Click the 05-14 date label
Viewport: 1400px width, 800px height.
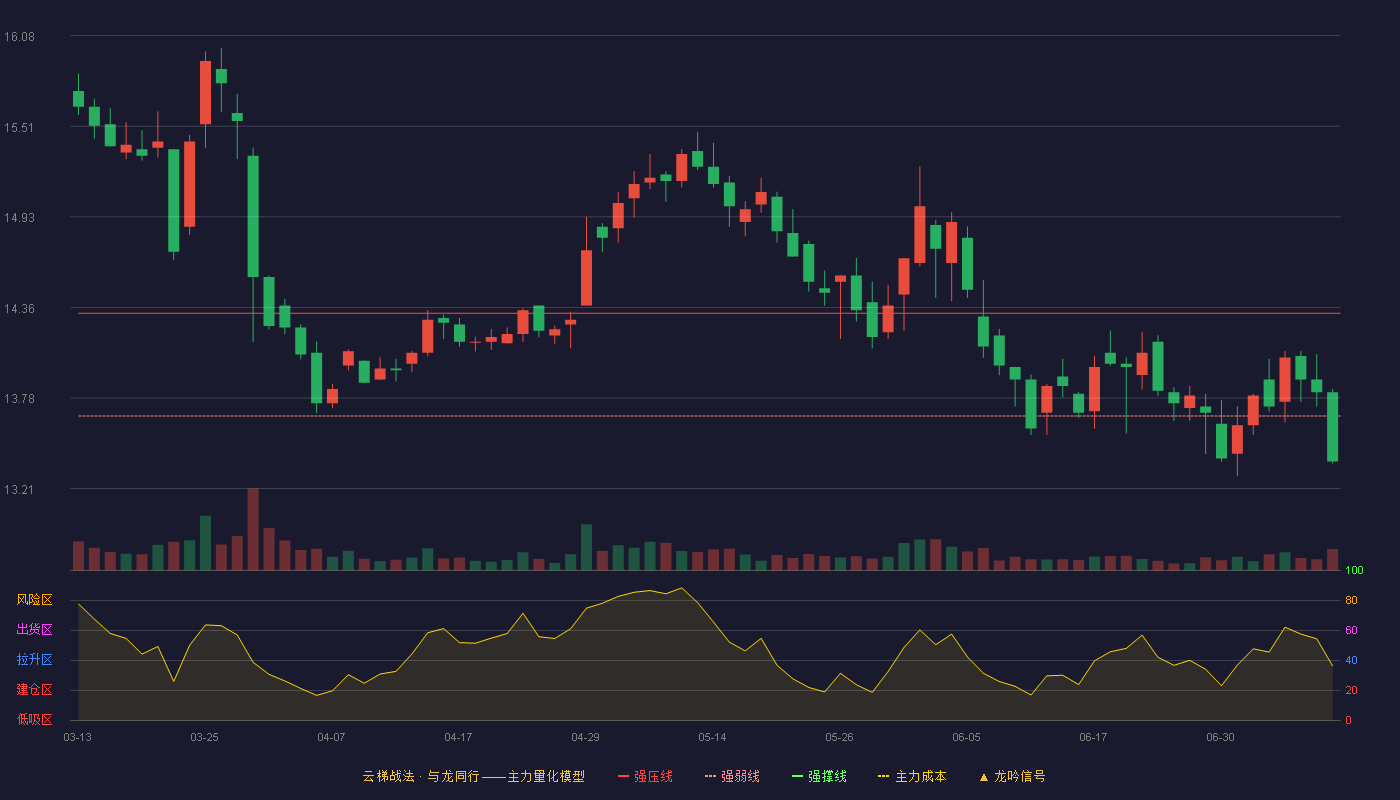(712, 737)
